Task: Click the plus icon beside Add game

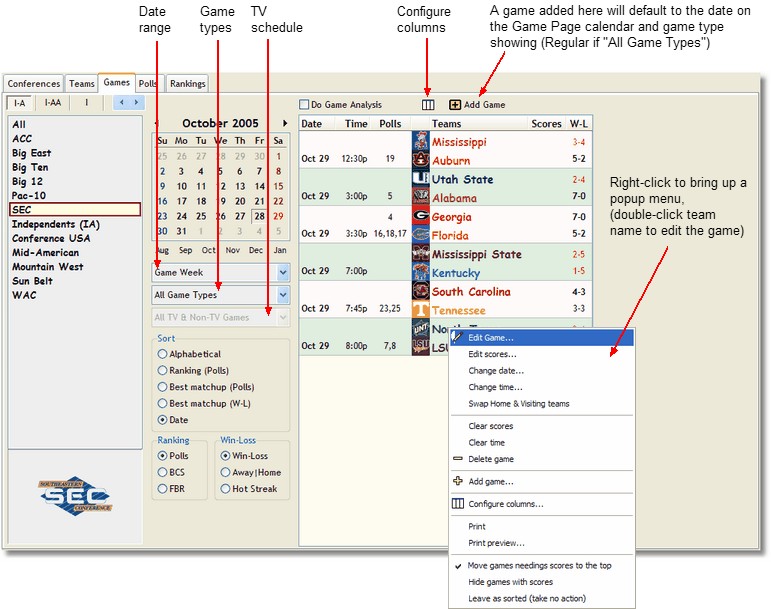Action: [x=458, y=481]
